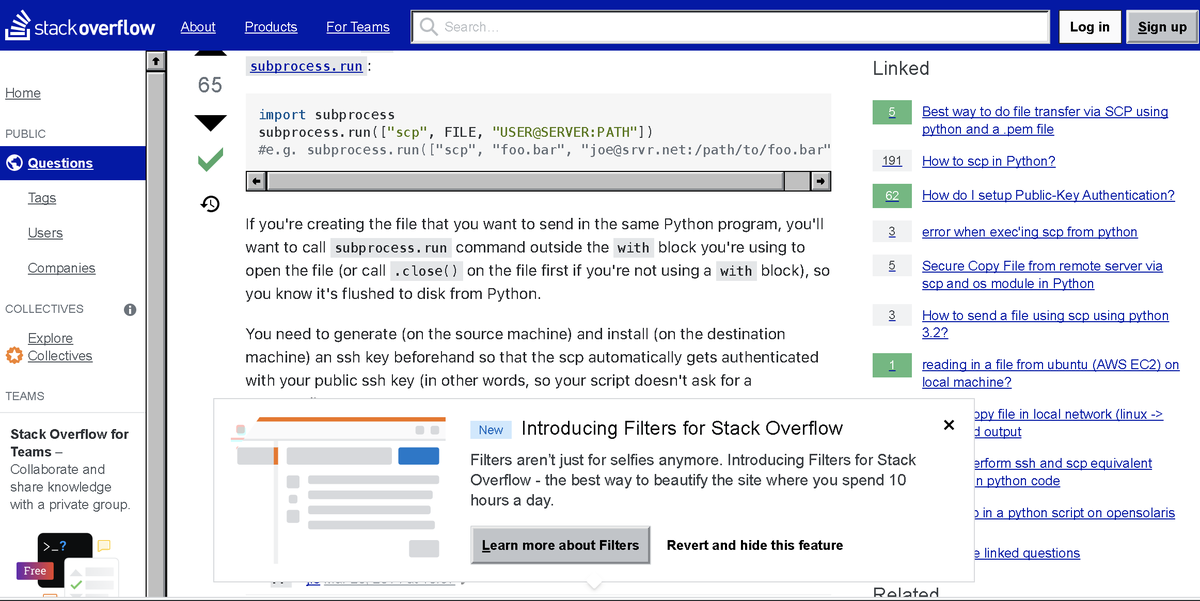Click the 191 score badge
Screen dimensions: 1200x601
click(892, 161)
